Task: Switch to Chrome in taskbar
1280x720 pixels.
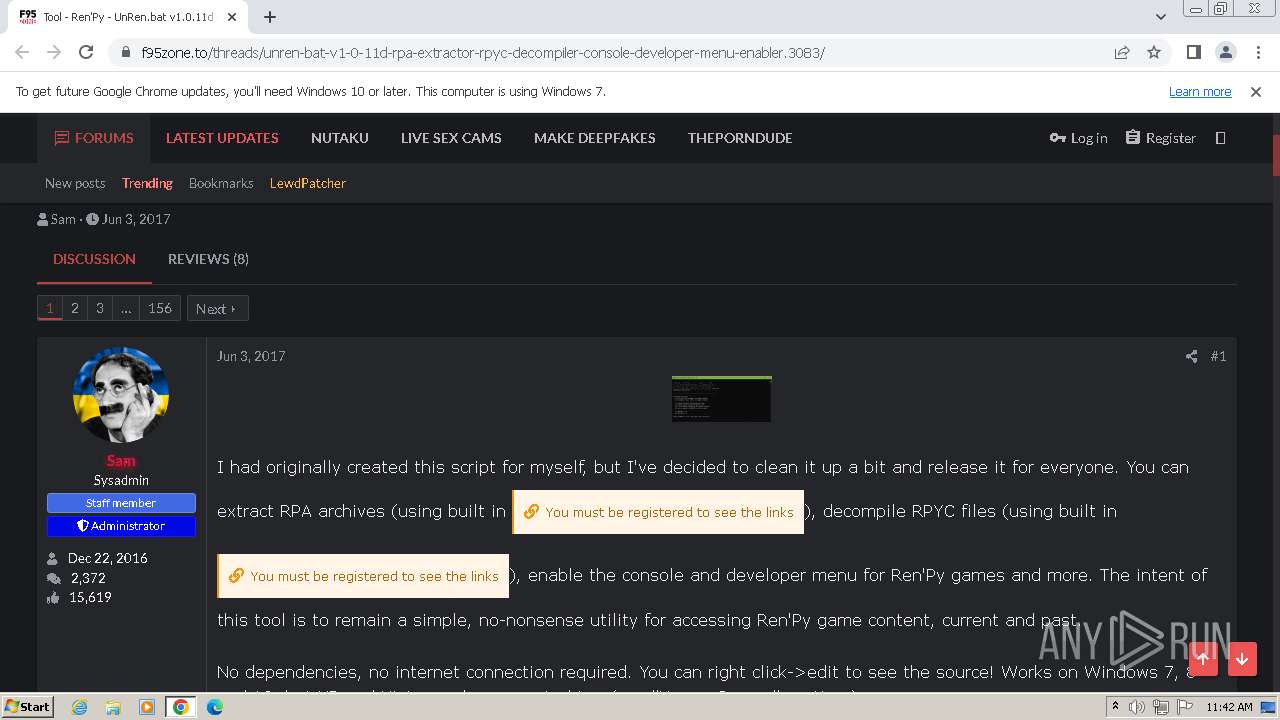Action: [181, 707]
